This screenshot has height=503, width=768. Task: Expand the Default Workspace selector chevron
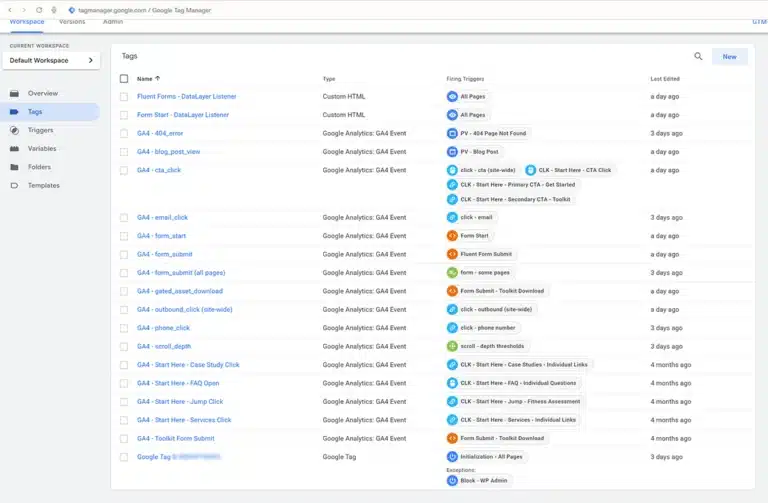point(91,60)
